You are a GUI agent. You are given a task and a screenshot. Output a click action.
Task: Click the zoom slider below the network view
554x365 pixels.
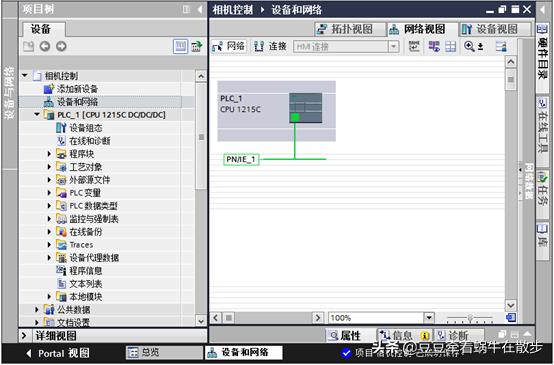[x=470, y=318]
